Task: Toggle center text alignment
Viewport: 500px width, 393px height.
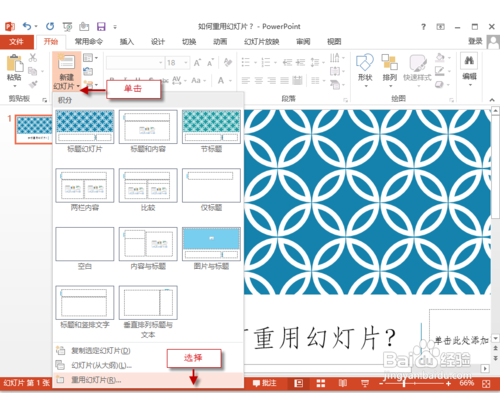Action: [259, 80]
